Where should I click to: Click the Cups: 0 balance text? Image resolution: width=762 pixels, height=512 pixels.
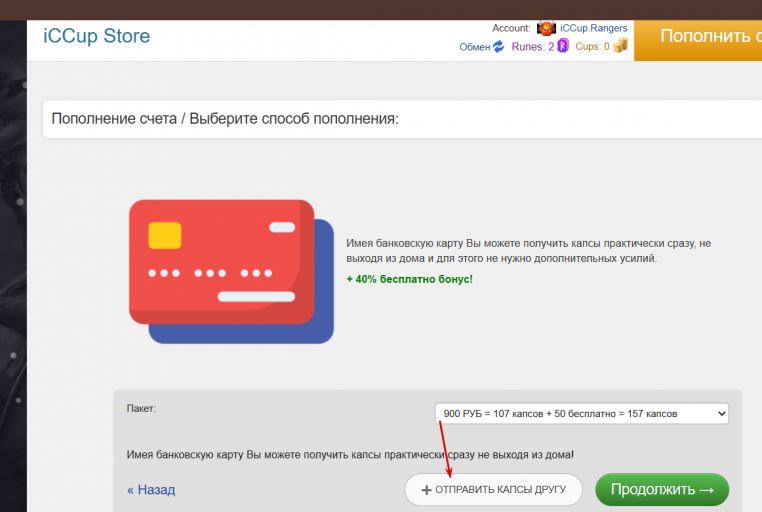point(592,47)
